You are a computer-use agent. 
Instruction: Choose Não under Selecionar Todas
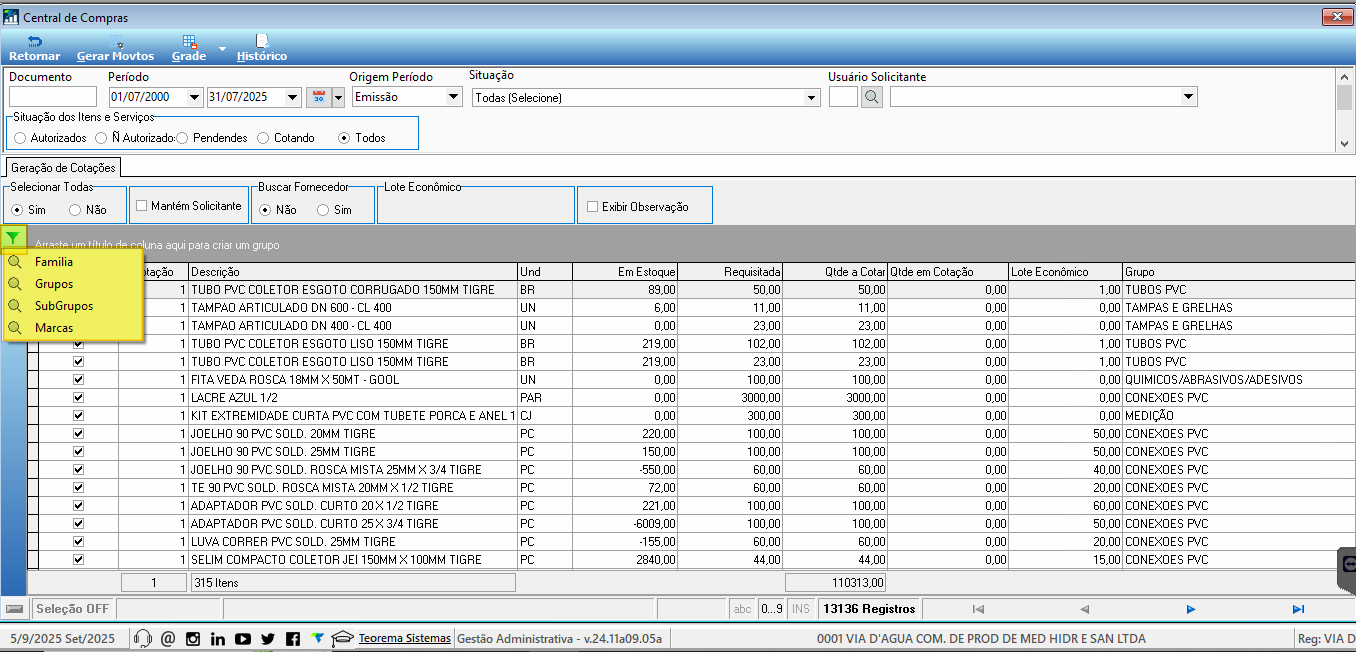(75, 210)
